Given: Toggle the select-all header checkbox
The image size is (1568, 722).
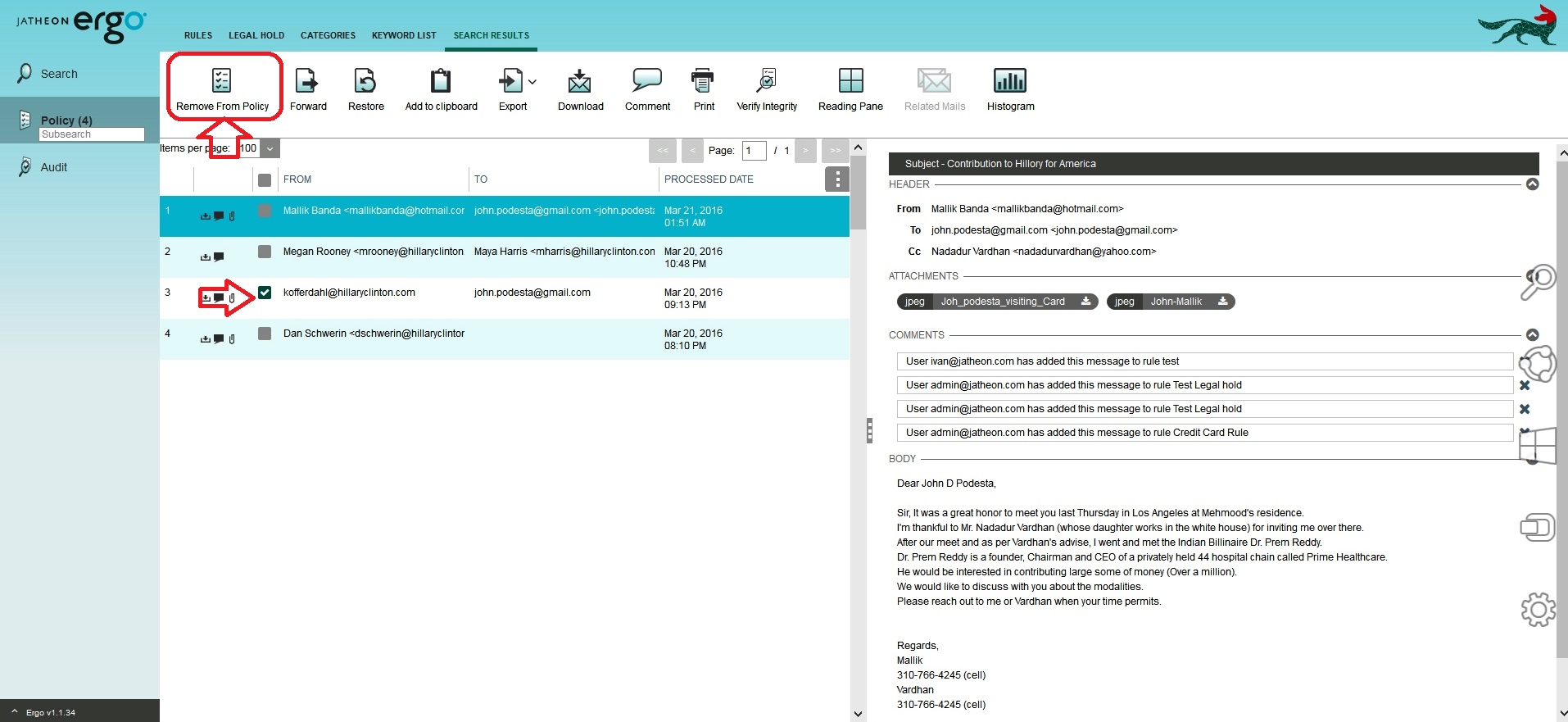Looking at the screenshot, I should 265,179.
